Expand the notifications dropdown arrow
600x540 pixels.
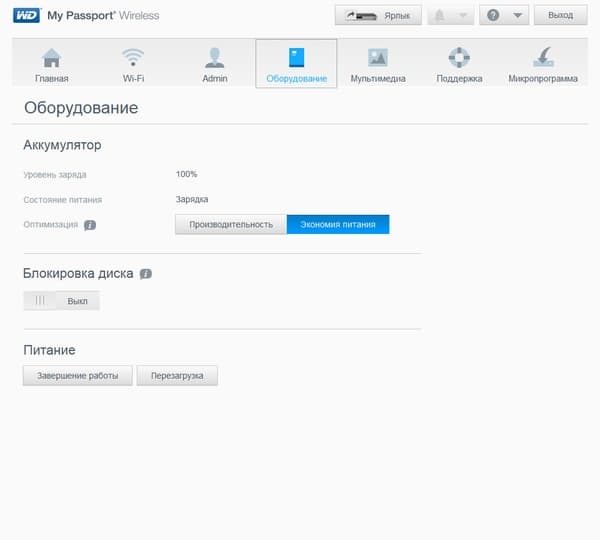click(x=463, y=16)
